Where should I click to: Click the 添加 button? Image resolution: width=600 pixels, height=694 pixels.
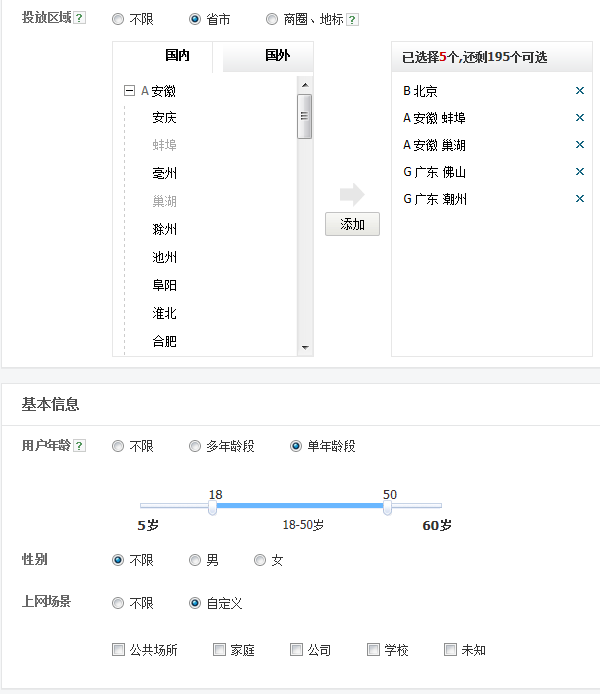[352, 225]
